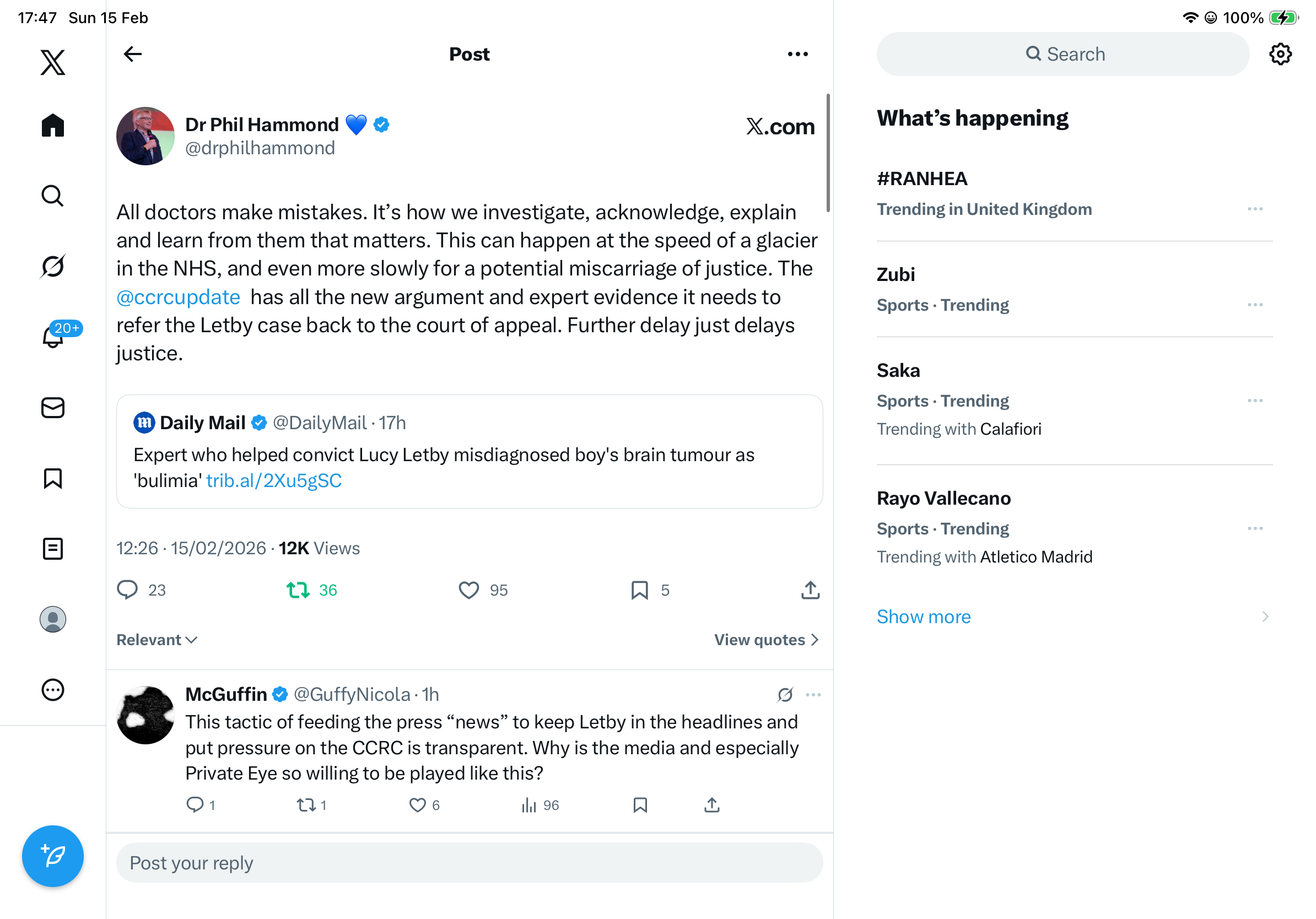Open Grok from the sidebar
This screenshot has height=919, width=1316.
click(53, 267)
